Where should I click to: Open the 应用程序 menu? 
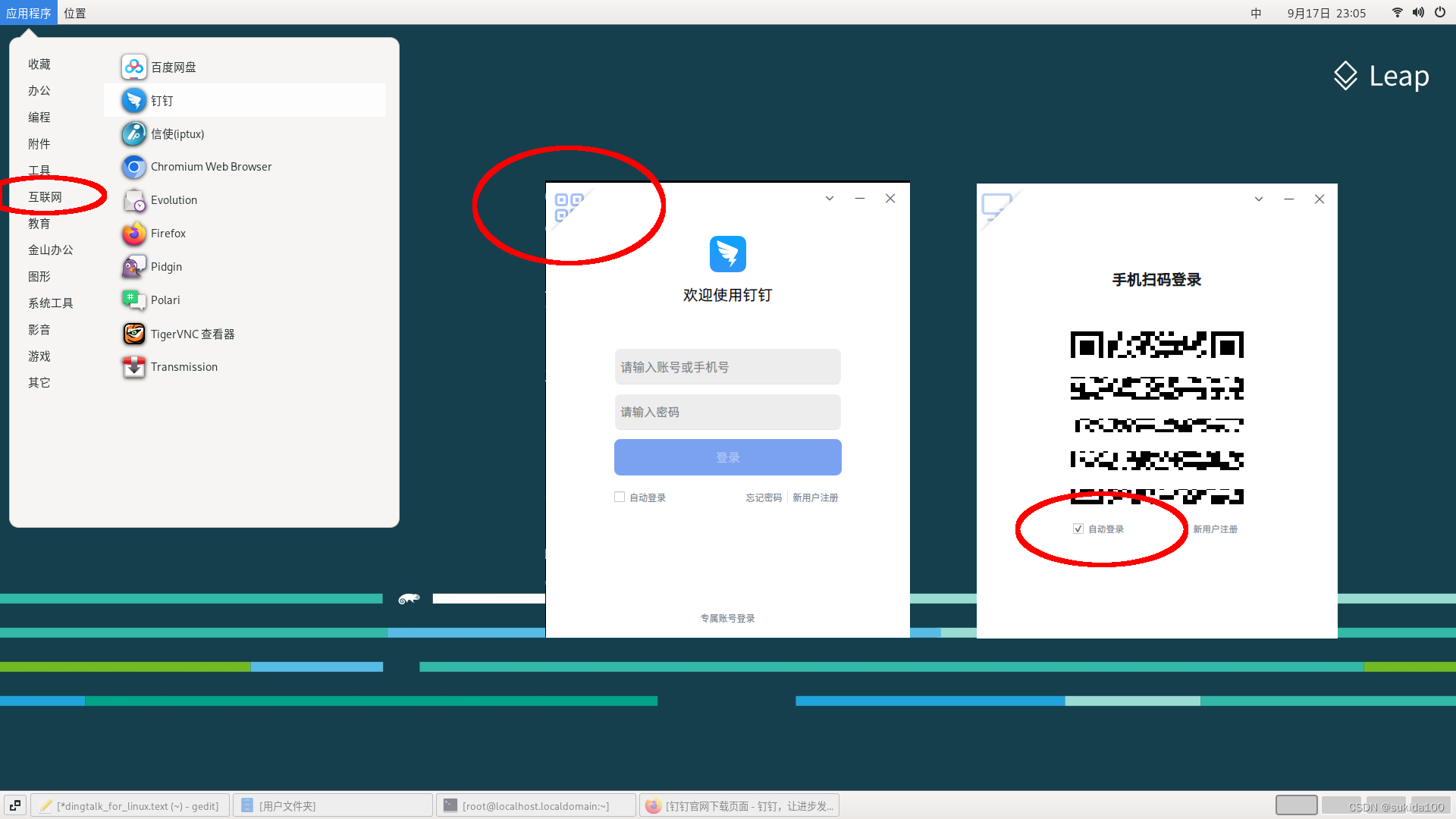(x=29, y=13)
